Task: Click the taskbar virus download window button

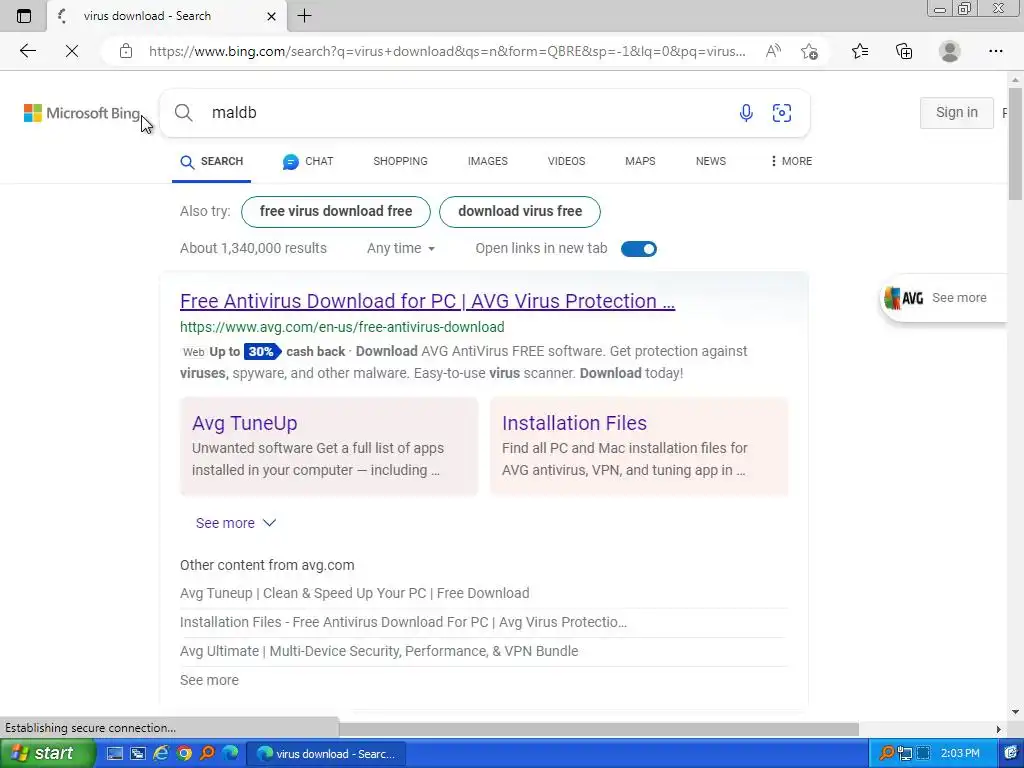Action: coord(326,754)
